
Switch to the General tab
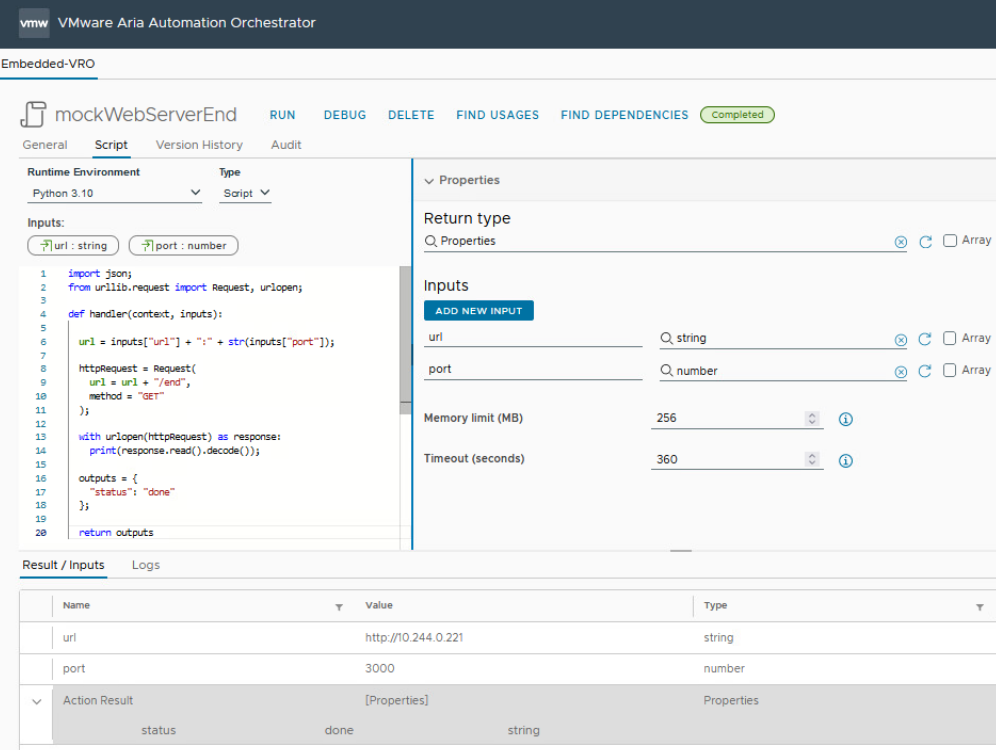coord(45,145)
